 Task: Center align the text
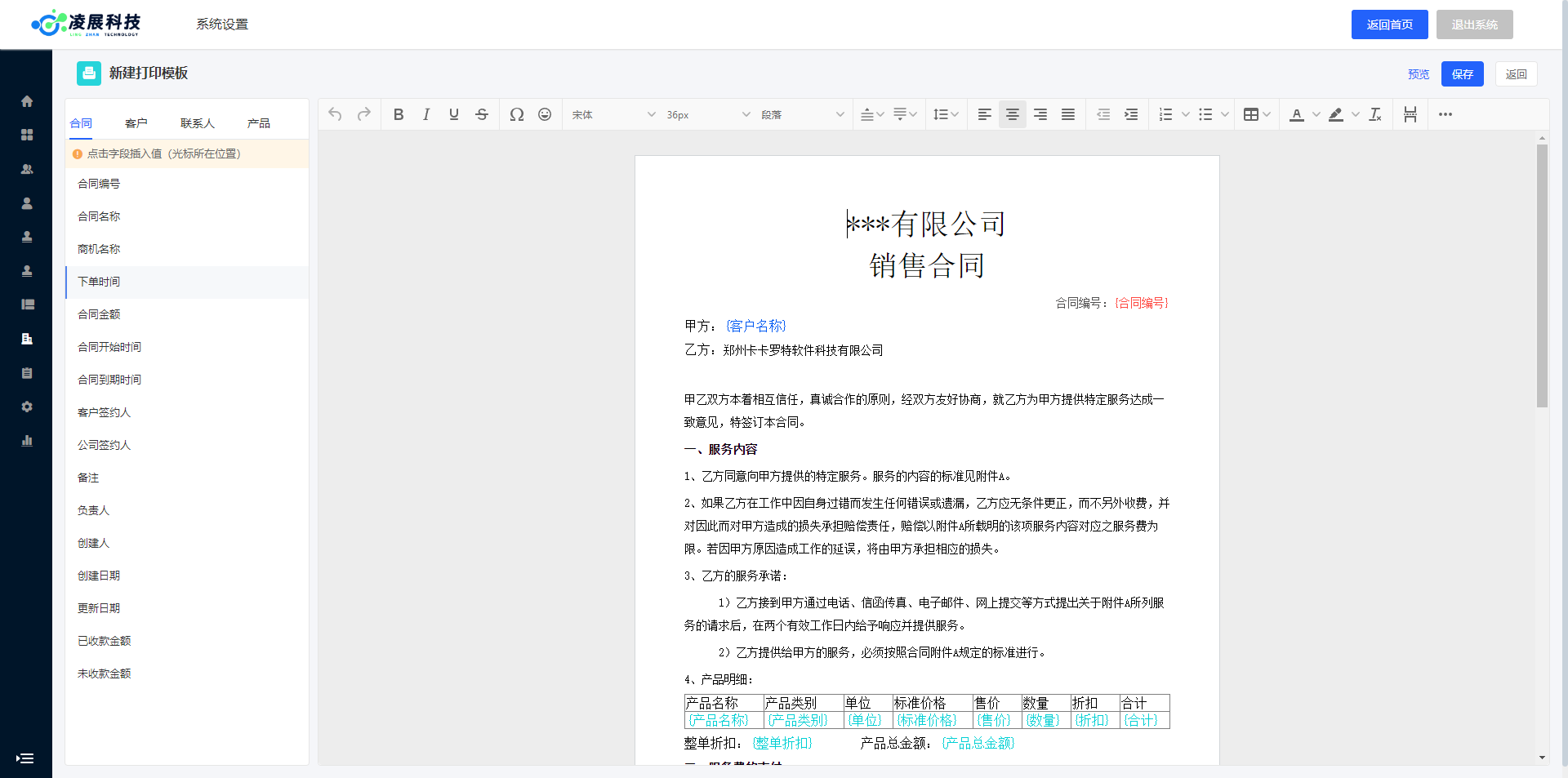pyautogui.click(x=1013, y=114)
